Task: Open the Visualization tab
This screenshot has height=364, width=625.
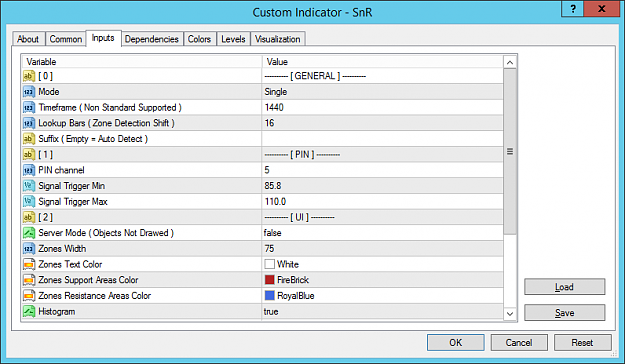Action: [277, 39]
